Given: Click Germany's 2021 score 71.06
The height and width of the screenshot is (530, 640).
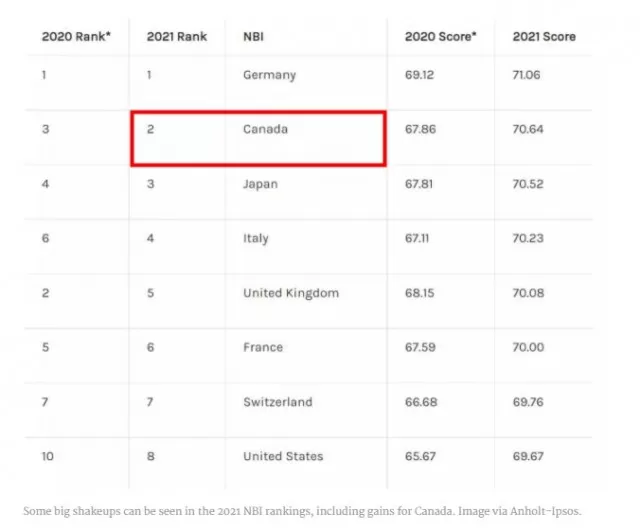Looking at the screenshot, I should 527,75.
